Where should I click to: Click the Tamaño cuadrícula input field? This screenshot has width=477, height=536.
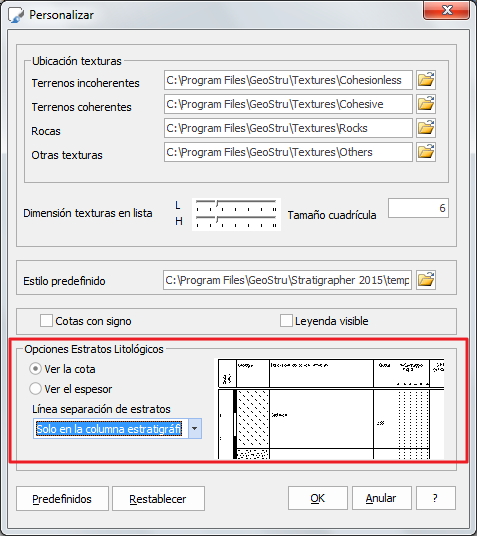pos(418,208)
